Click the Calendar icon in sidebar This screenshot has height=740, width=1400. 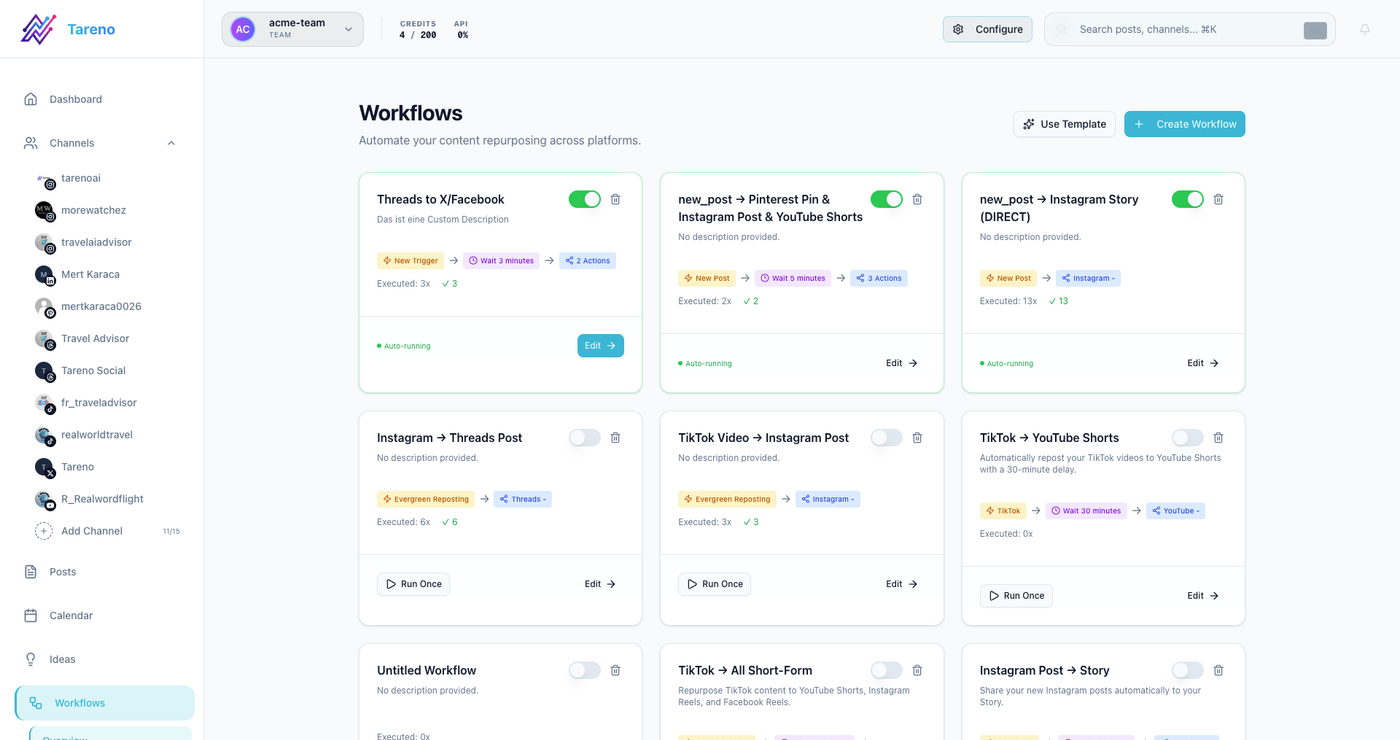point(30,615)
